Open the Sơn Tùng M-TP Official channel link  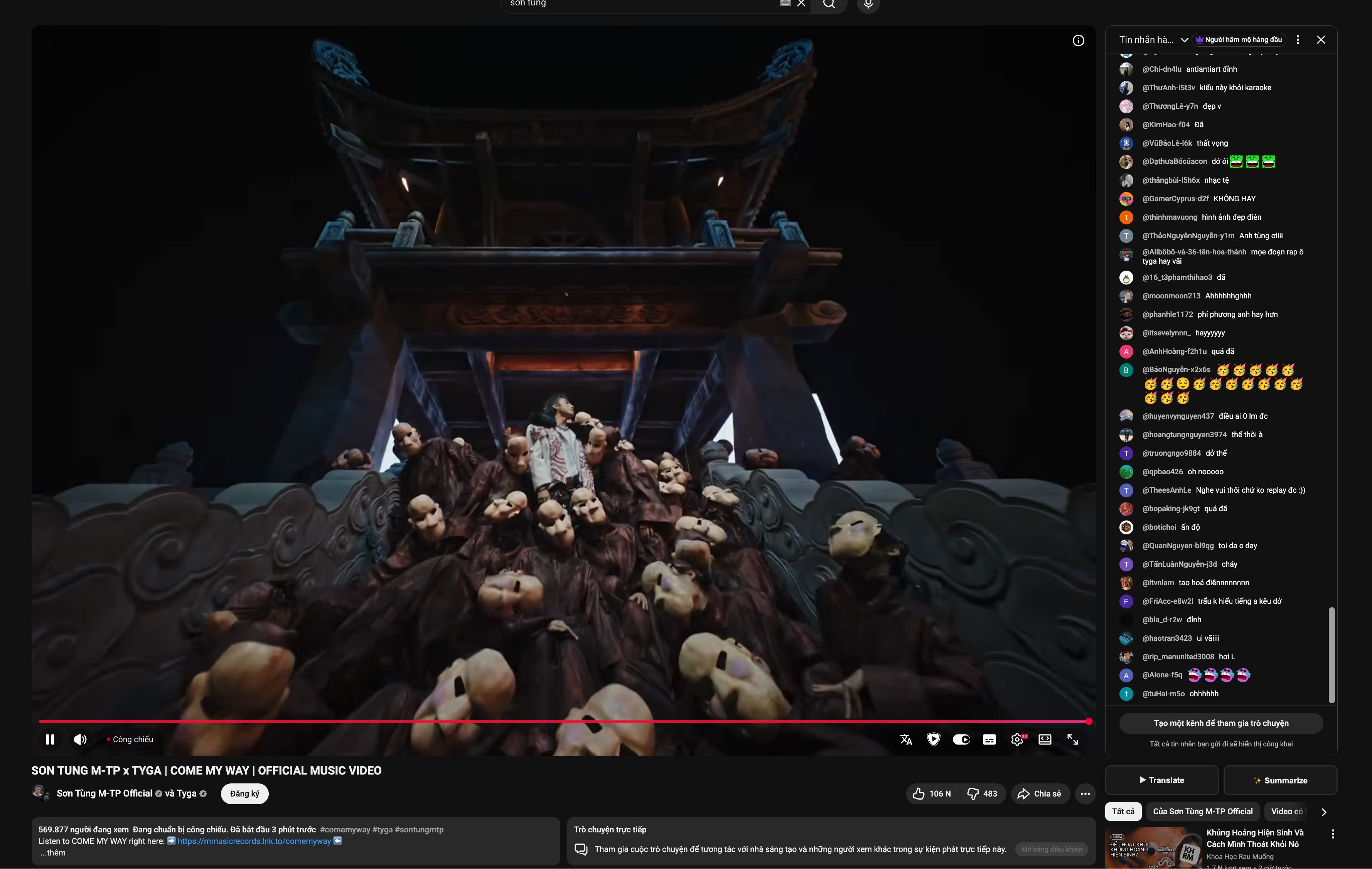click(104, 793)
